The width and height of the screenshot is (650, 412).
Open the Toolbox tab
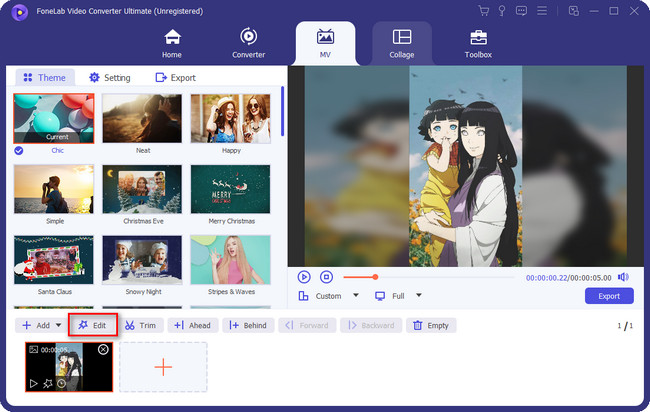click(478, 44)
